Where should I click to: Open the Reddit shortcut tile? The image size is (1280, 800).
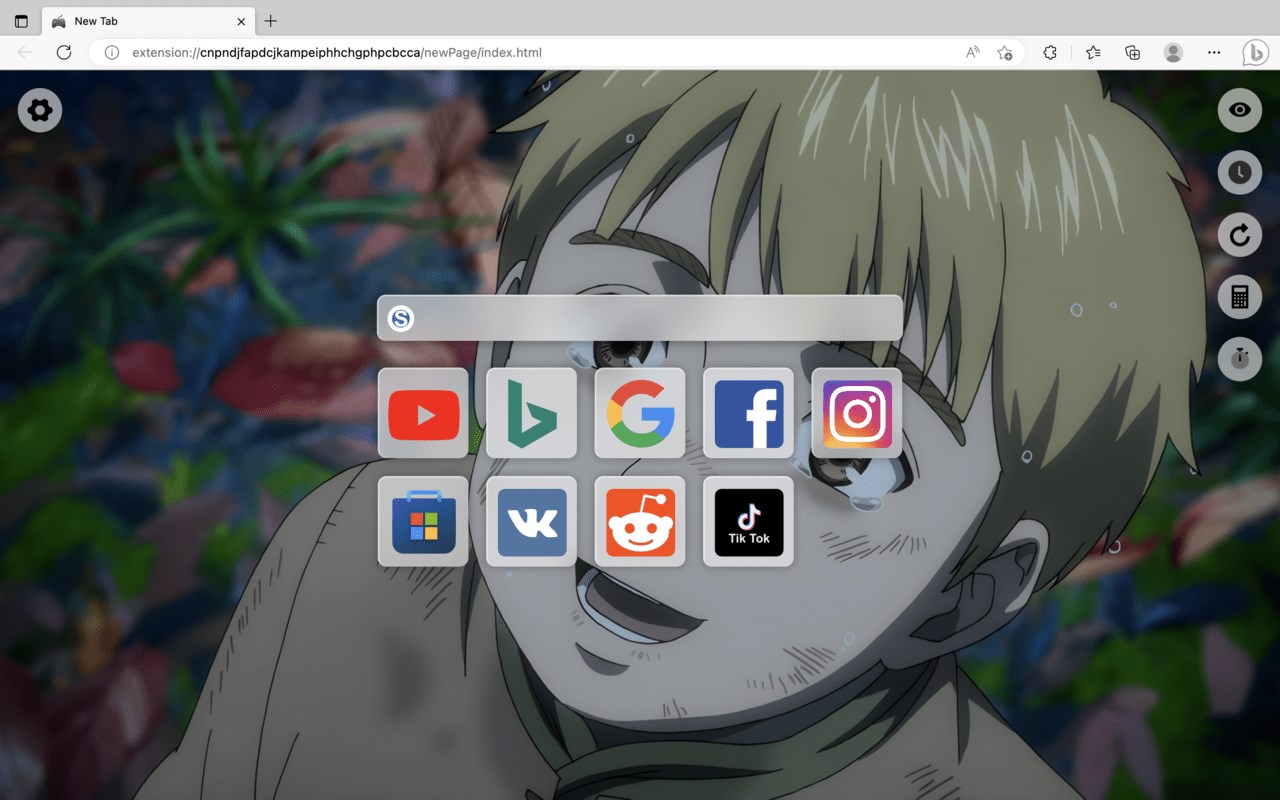point(640,521)
